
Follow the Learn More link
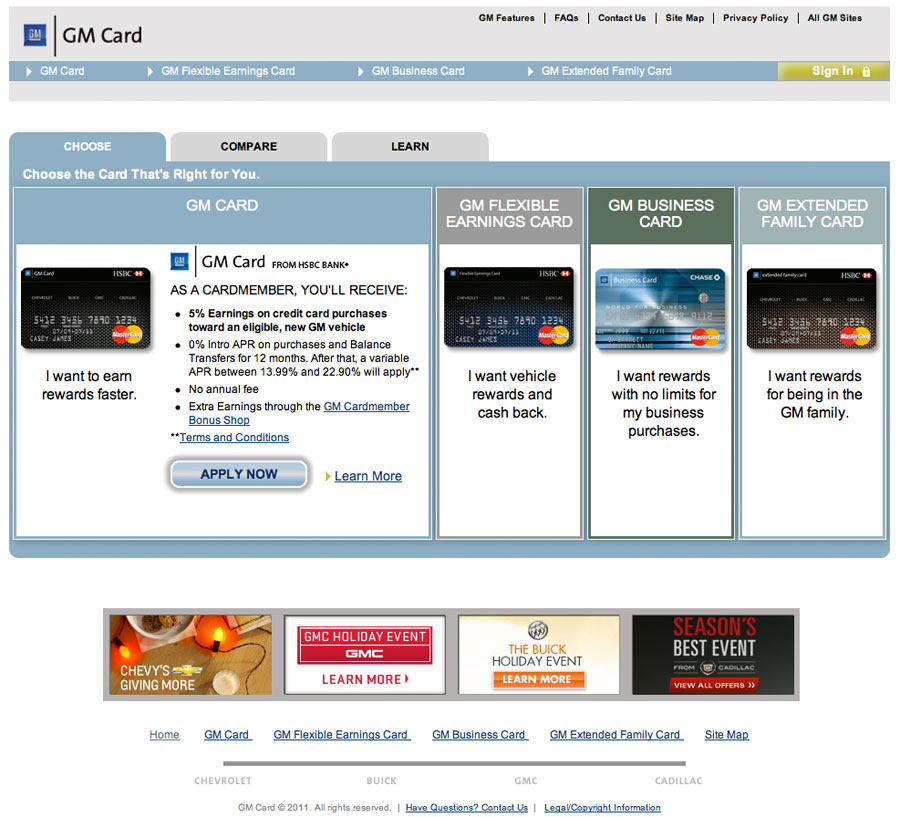tap(368, 476)
